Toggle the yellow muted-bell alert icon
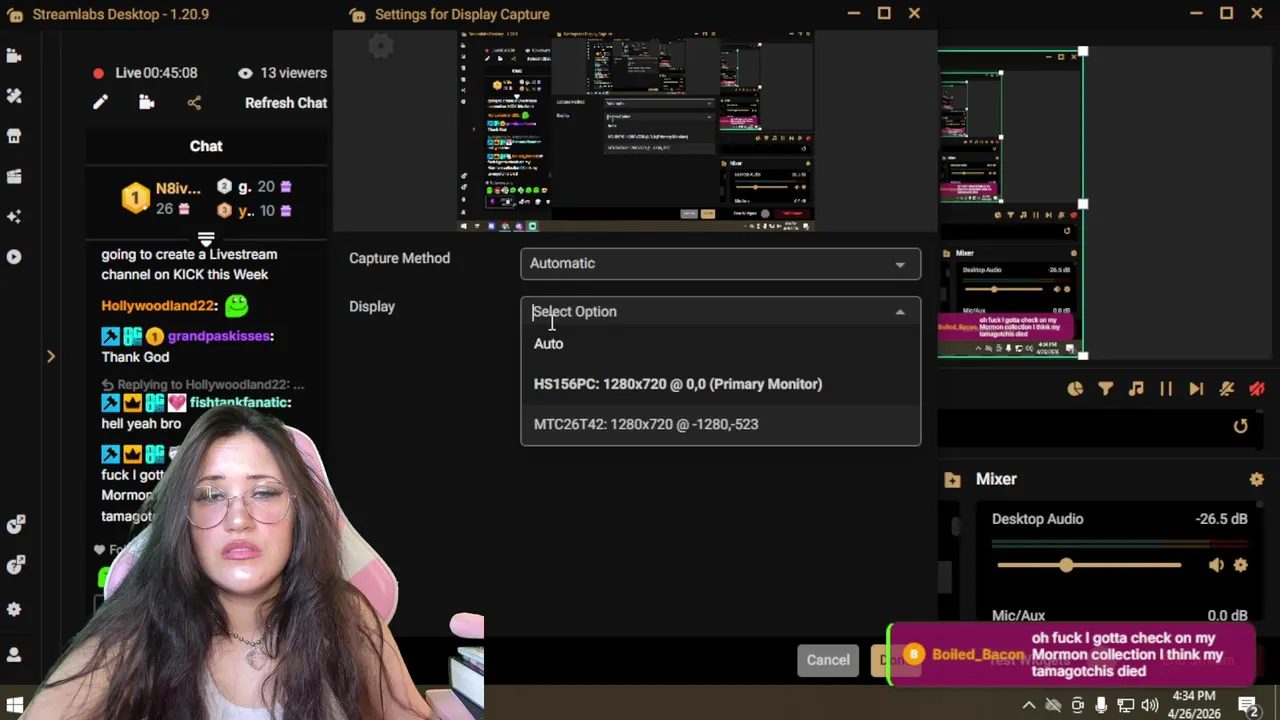Image resolution: width=1280 pixels, height=720 pixels. [x=1227, y=389]
